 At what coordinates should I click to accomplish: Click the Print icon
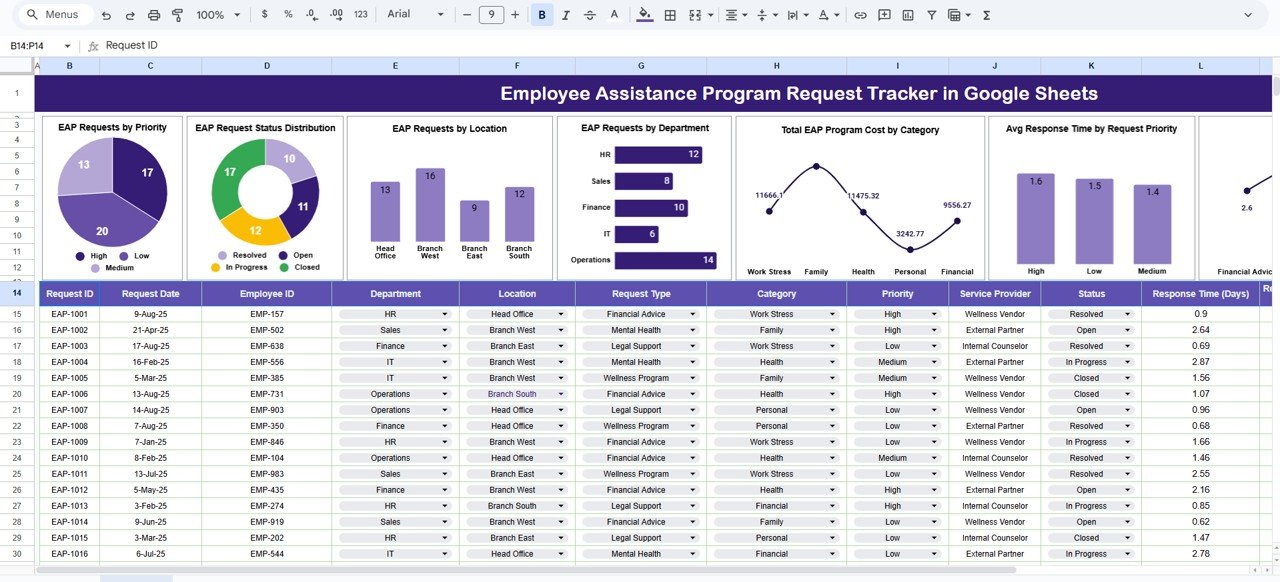(154, 15)
